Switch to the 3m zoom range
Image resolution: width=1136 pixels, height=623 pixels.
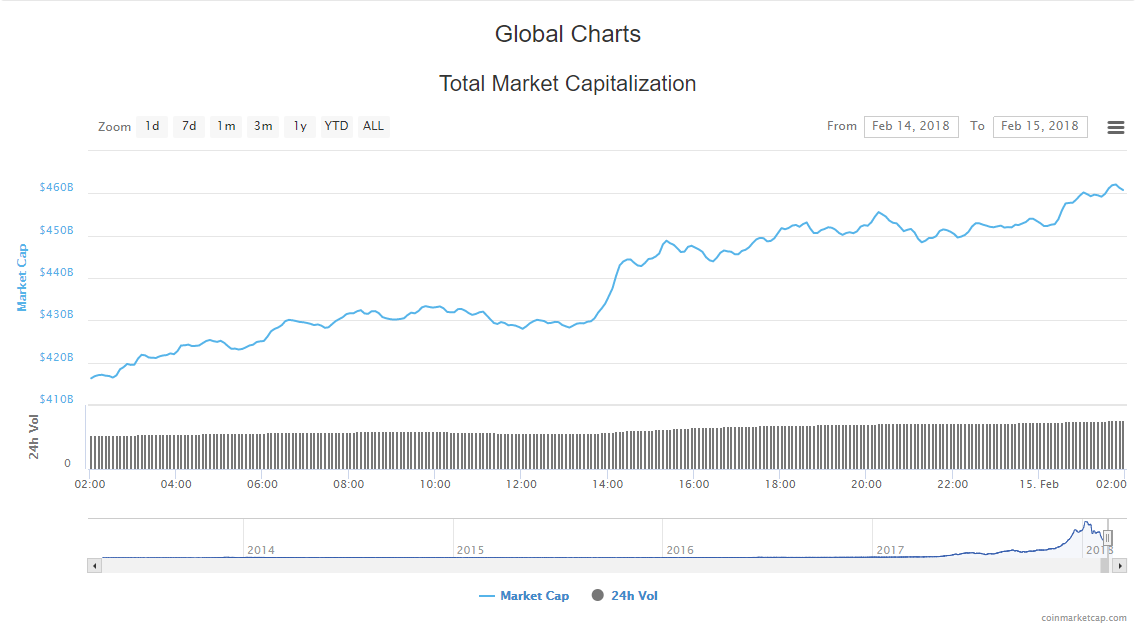[x=262, y=126]
